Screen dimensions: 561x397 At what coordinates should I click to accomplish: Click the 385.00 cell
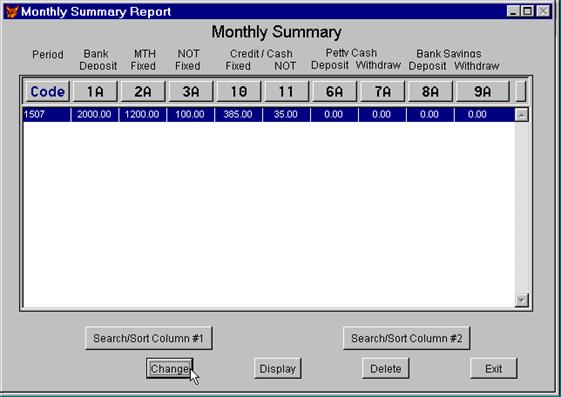(x=238, y=114)
